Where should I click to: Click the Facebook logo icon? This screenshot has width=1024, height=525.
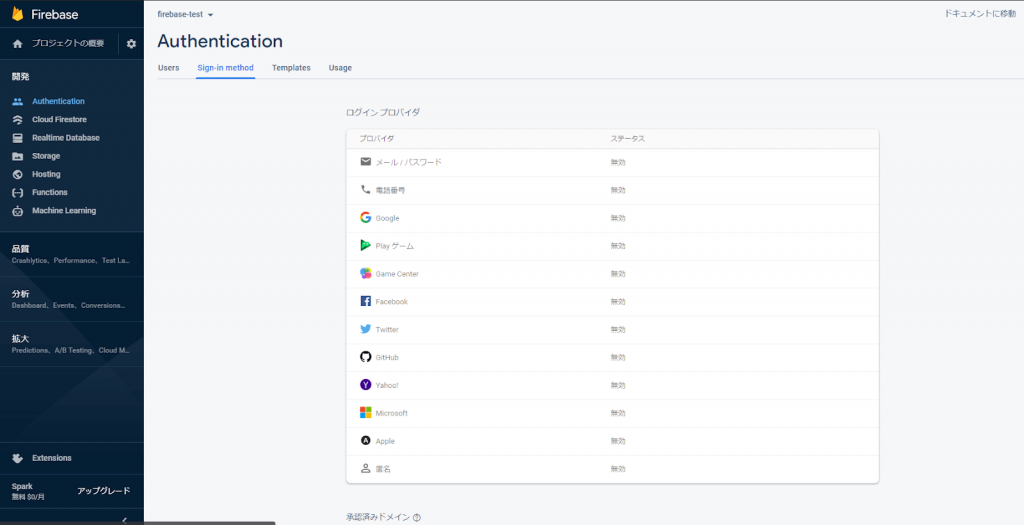[x=366, y=302]
